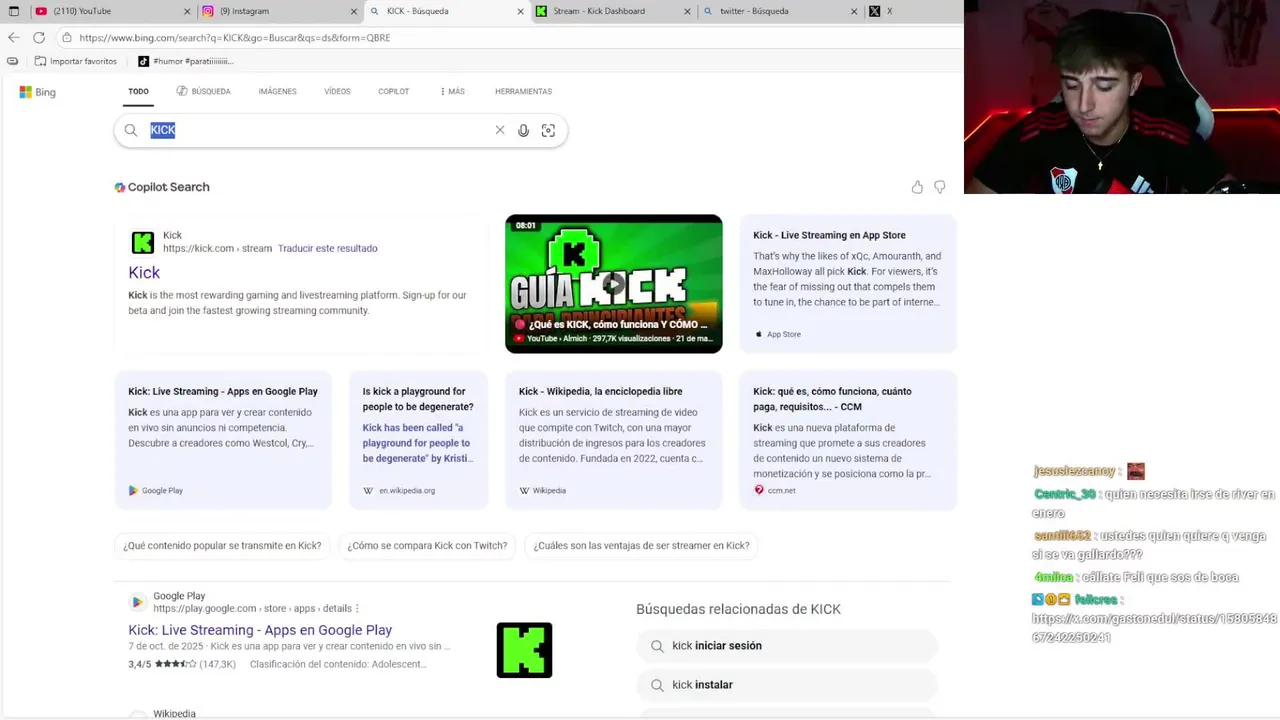Click the Copilot Search heading
Viewport: 1280px width, 720px height.
click(162, 187)
